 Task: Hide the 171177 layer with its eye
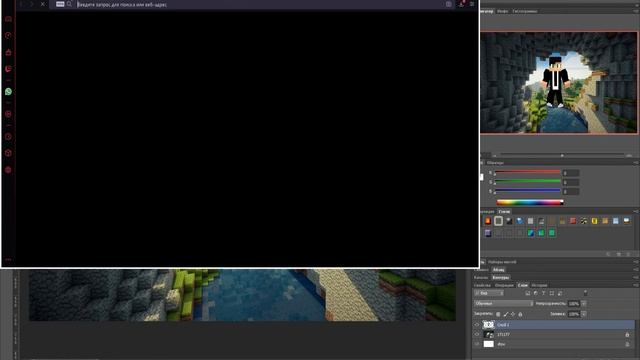[477, 335]
